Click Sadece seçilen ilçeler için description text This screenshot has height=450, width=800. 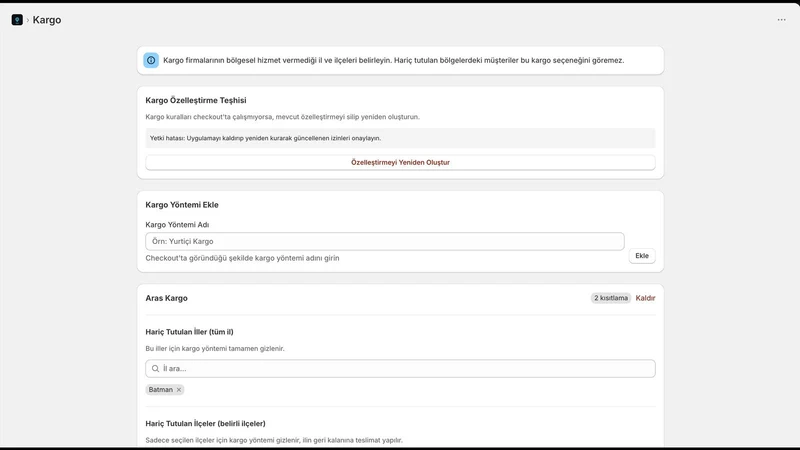(x=274, y=440)
